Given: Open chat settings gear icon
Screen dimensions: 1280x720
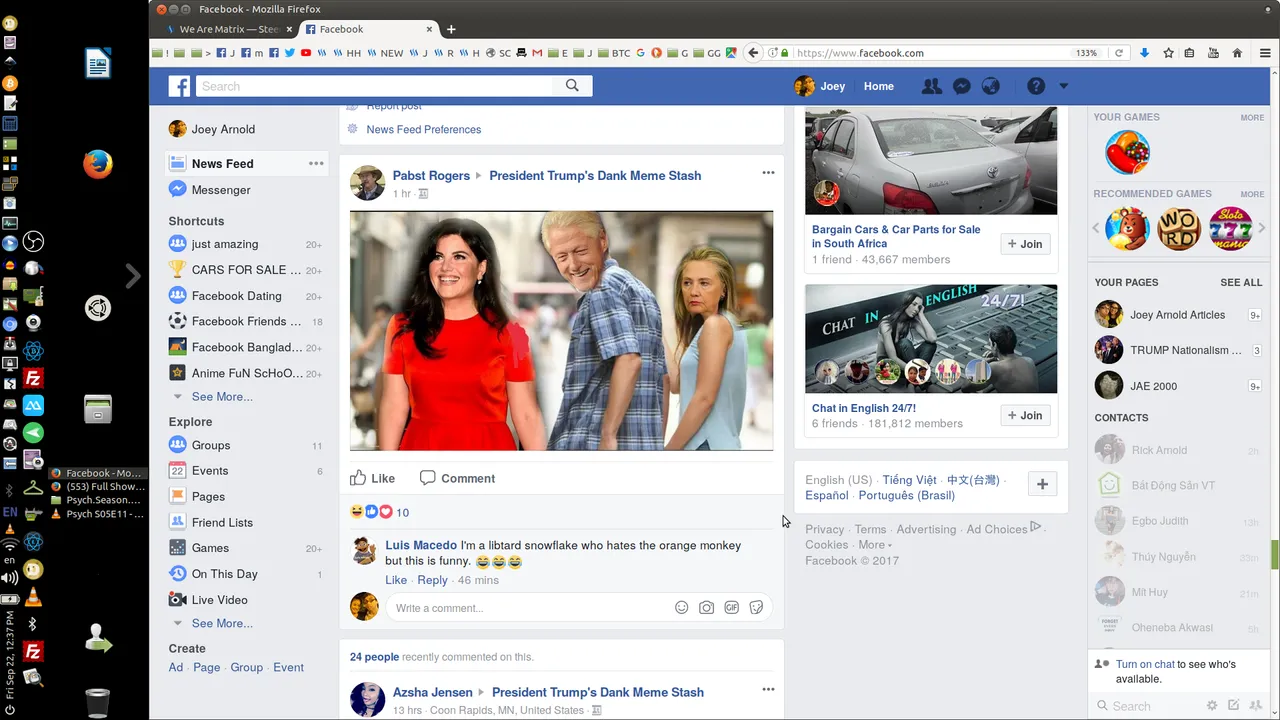Looking at the screenshot, I should (x=1212, y=705).
